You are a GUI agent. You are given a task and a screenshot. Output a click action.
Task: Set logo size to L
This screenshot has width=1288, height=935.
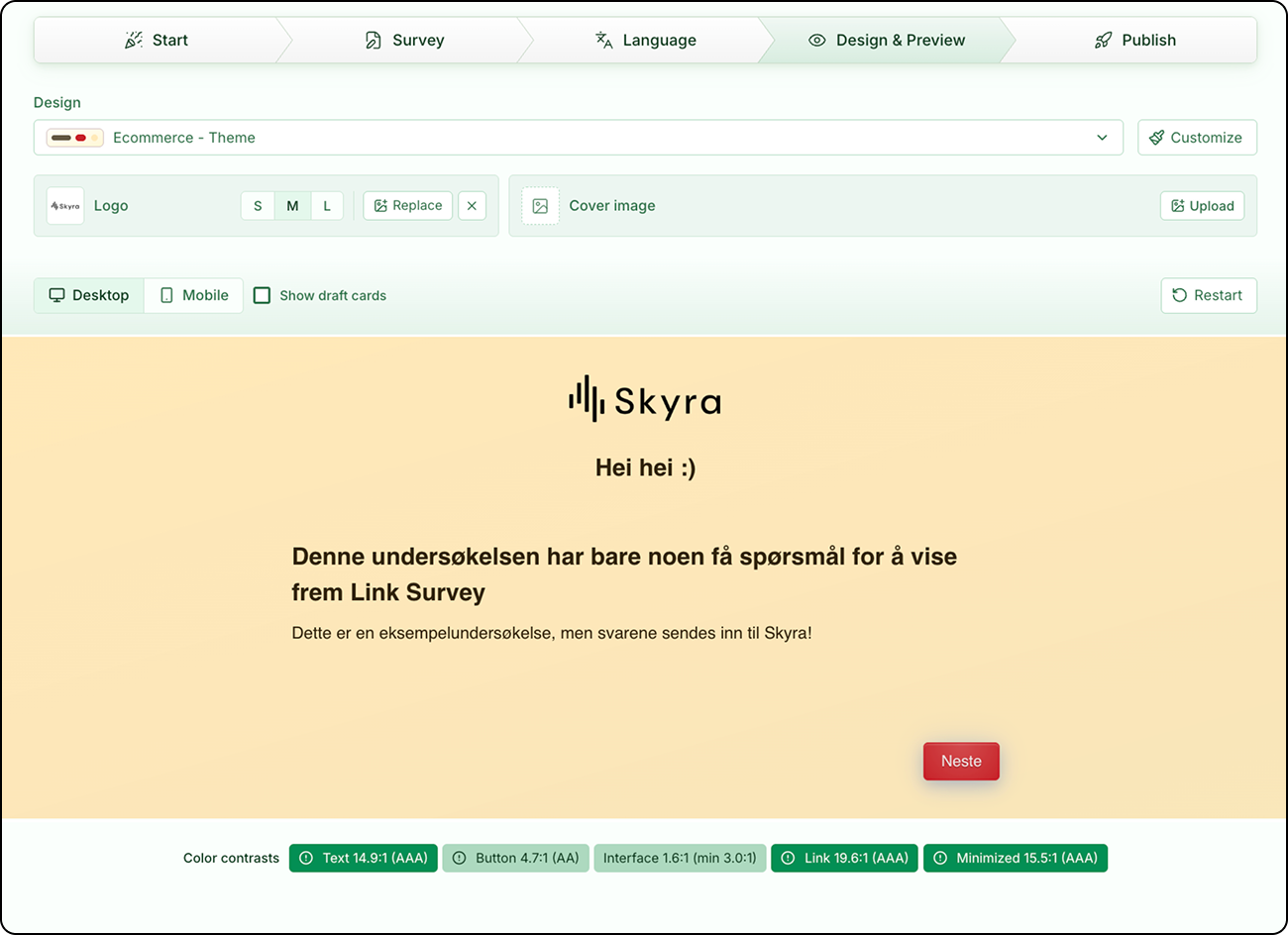point(327,206)
